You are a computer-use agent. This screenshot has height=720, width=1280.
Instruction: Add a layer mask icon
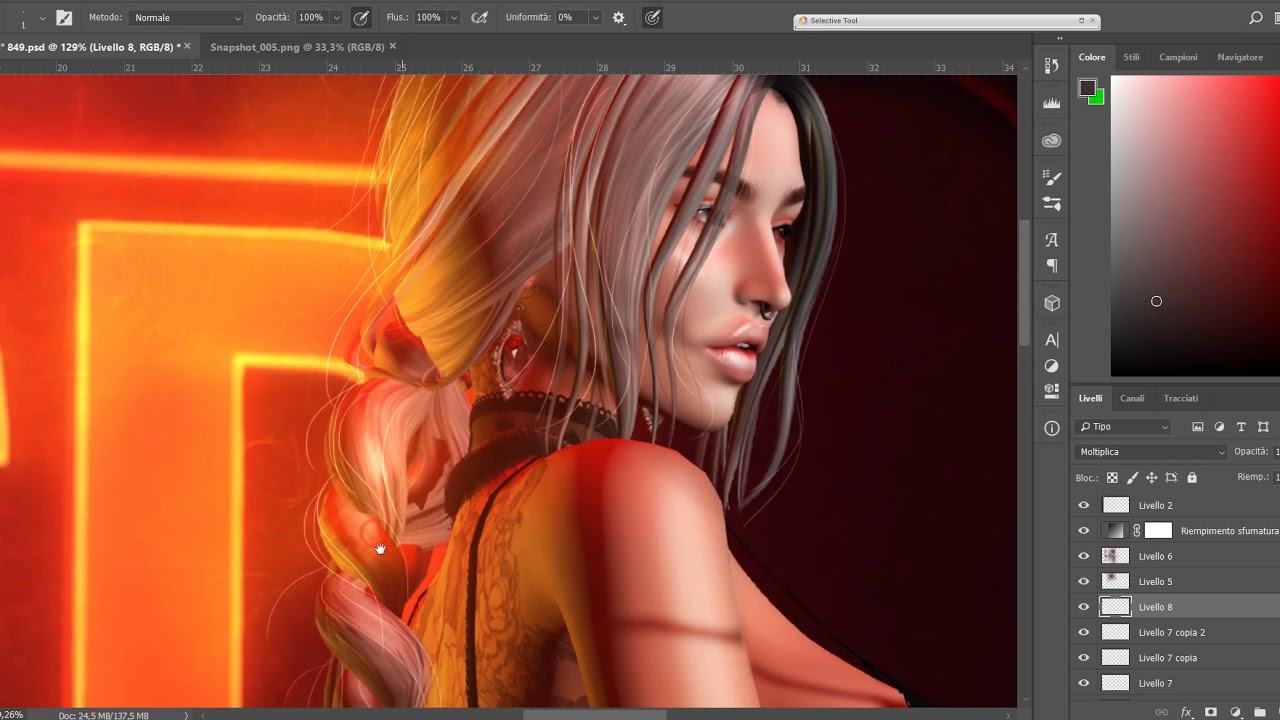[x=1211, y=712]
